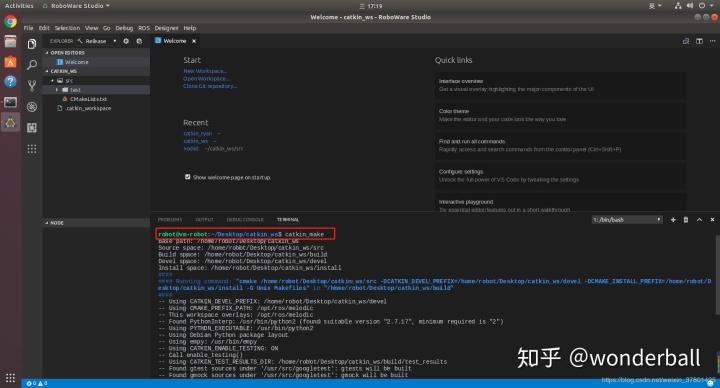Open the dotted-grid view at activity bar bottom
The width and height of the screenshot is (720, 388).
click(32, 149)
